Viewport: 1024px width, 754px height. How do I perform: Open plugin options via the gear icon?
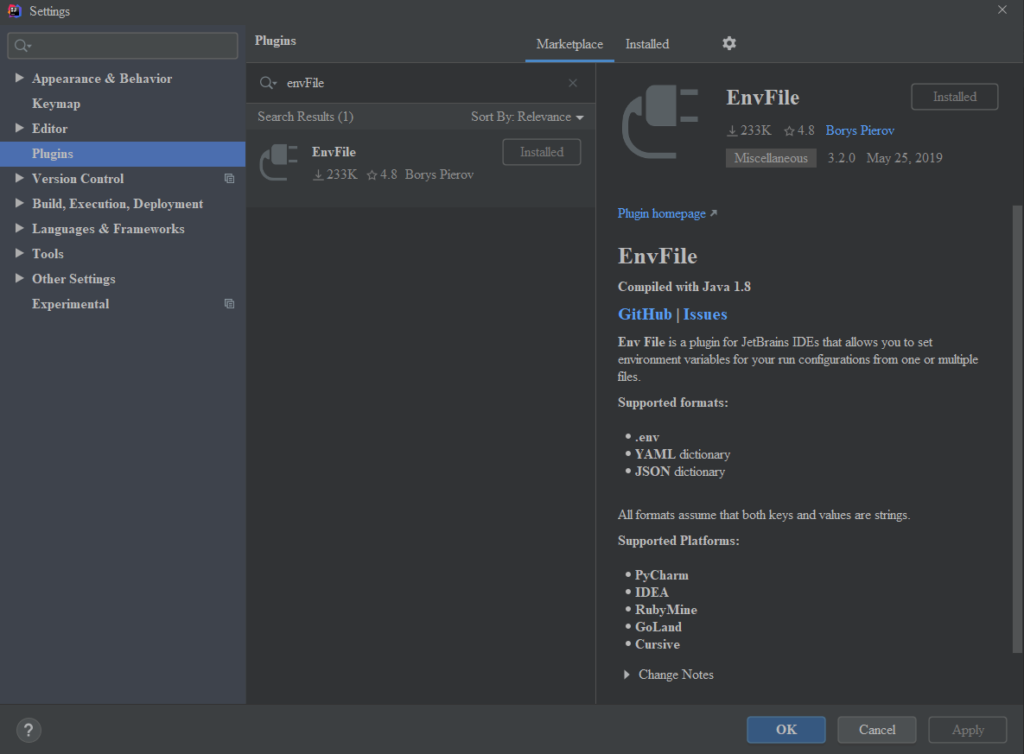tap(728, 43)
